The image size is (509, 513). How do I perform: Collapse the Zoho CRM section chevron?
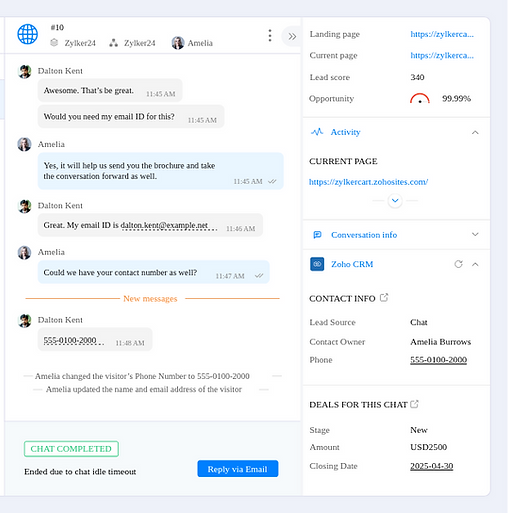click(475, 264)
